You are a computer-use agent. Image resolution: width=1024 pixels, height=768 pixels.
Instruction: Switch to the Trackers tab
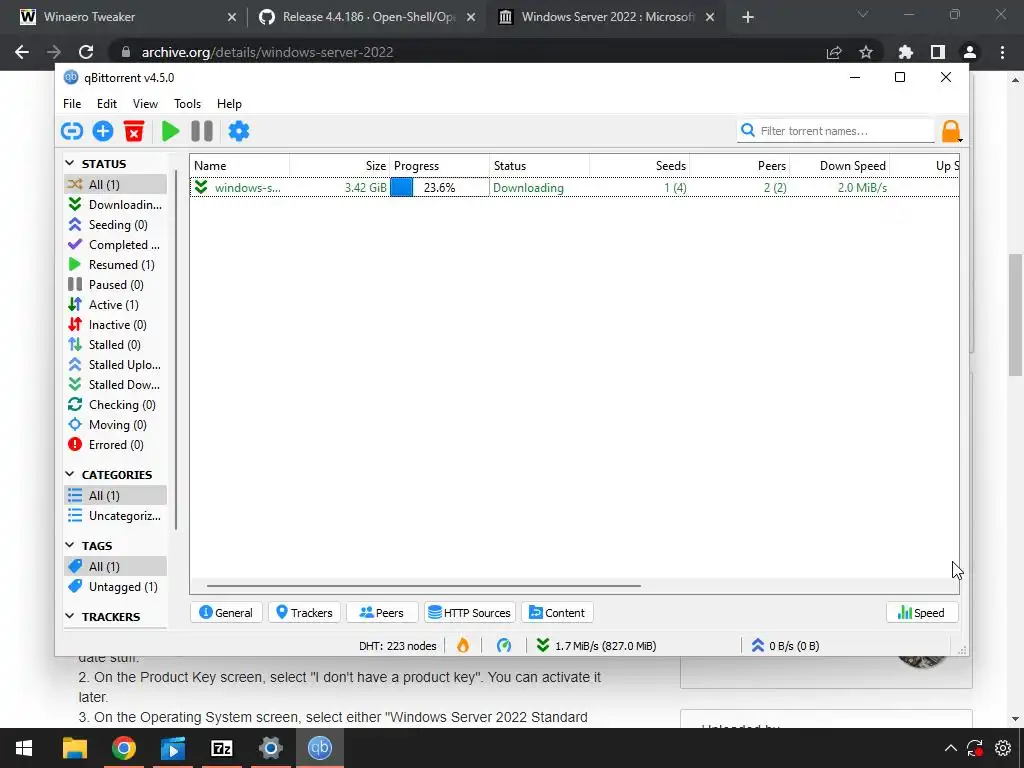(304, 613)
